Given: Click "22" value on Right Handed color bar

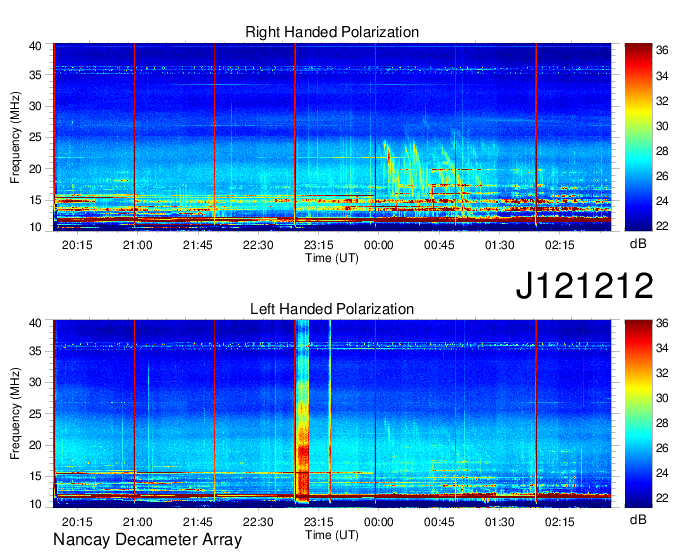Looking at the screenshot, I should (662, 226).
